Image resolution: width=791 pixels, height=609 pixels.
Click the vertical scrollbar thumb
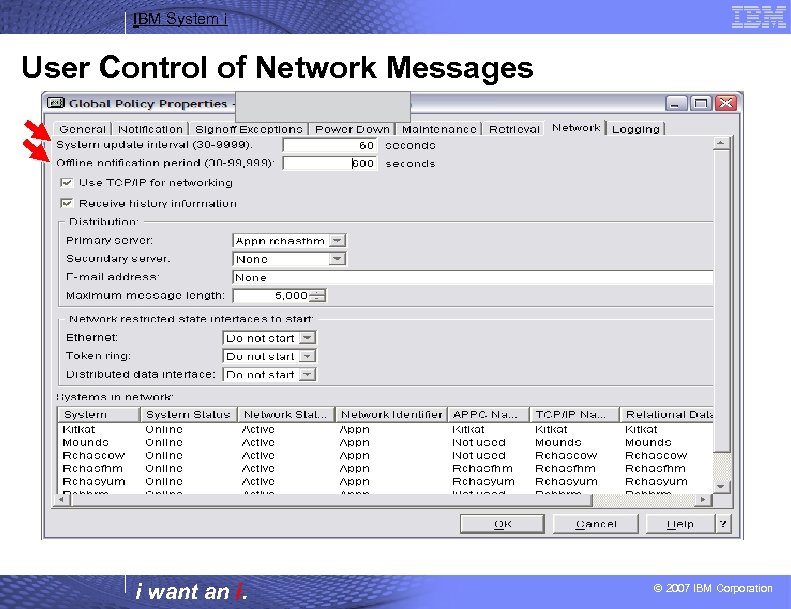coord(721,301)
